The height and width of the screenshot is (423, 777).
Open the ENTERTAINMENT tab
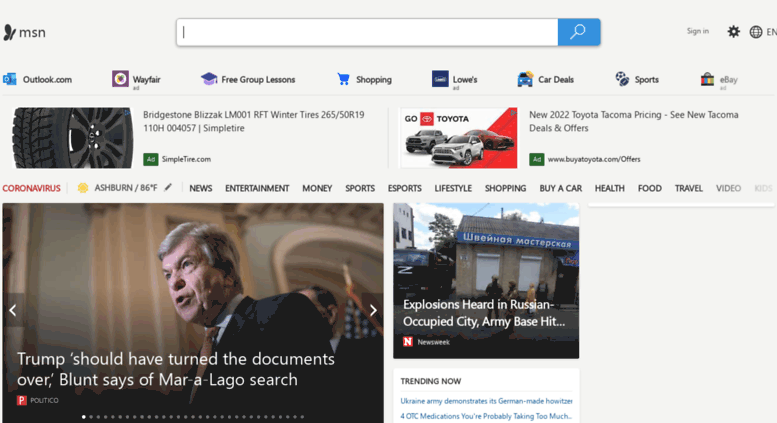pos(257,188)
